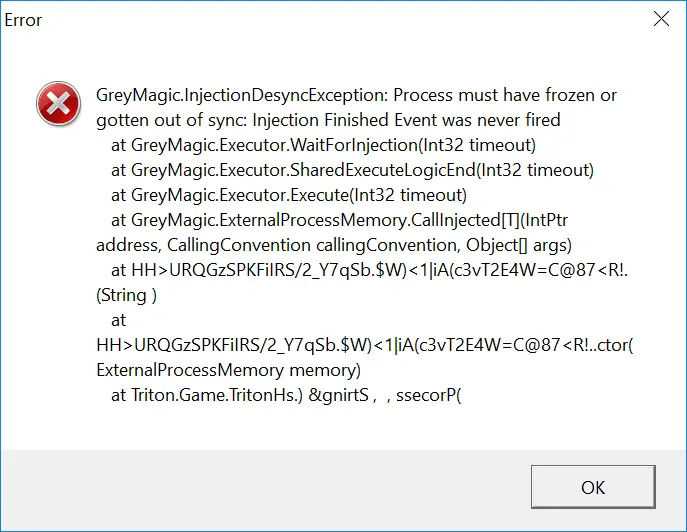Click the lone at stack trace line
The width and height of the screenshot is (687, 532).
[118, 320]
